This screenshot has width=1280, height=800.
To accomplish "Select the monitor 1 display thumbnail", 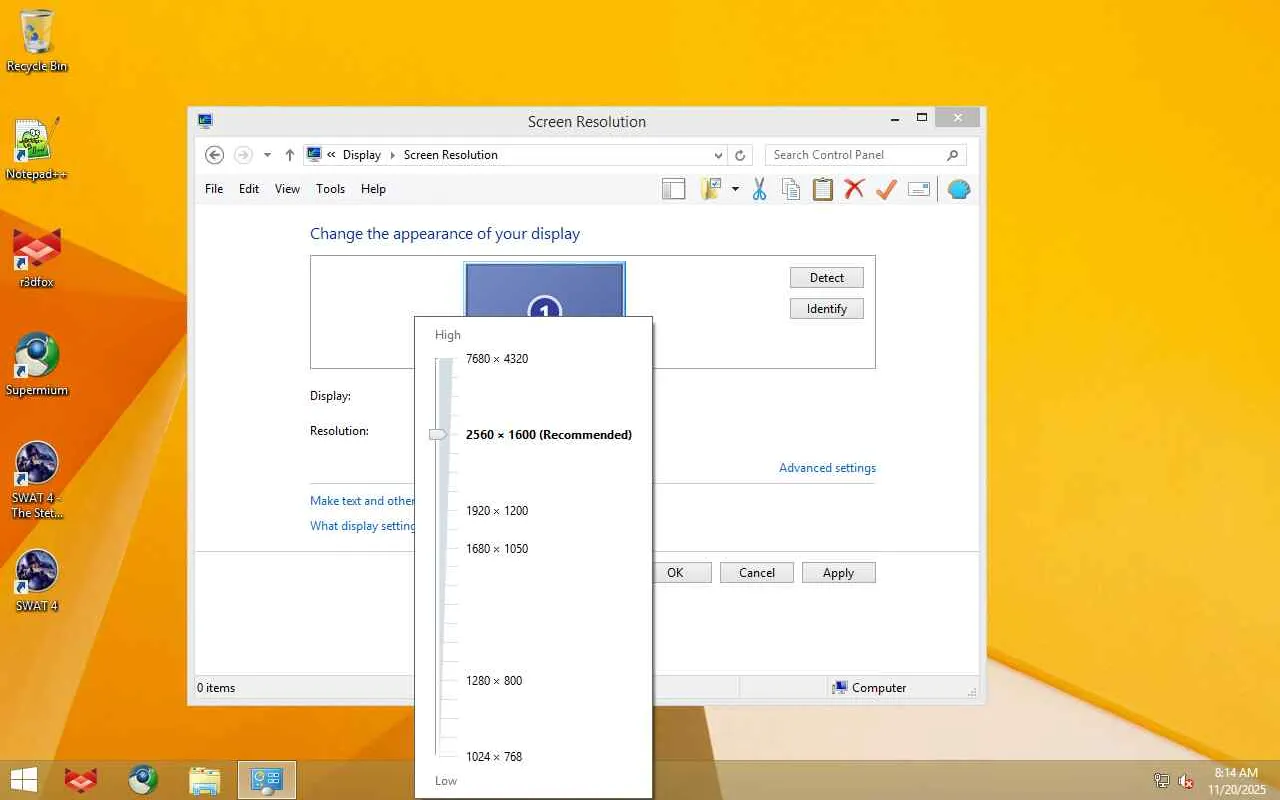I will (545, 290).
